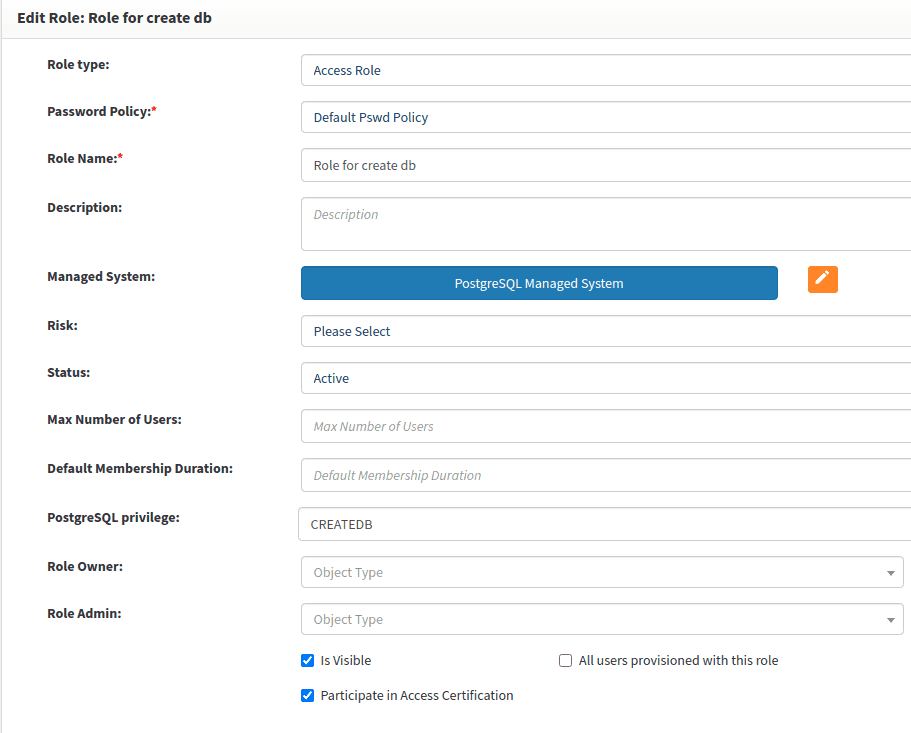The image size is (911, 733).
Task: Expand the Role Admin object type dropdown
Action: tap(602, 619)
